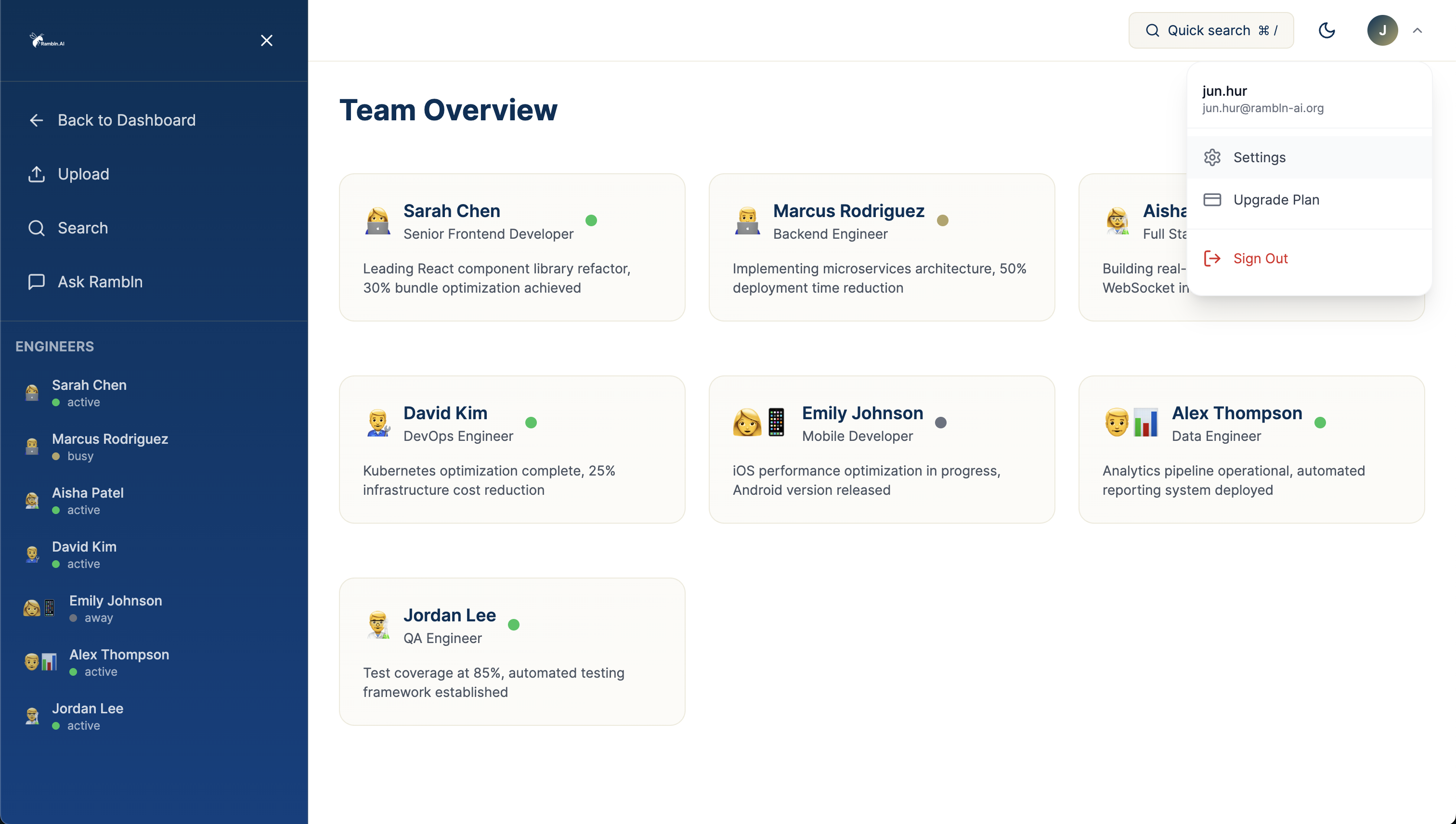Click the Rambln.AI logo
Image resolution: width=1456 pixels, height=824 pixels.
(47, 40)
